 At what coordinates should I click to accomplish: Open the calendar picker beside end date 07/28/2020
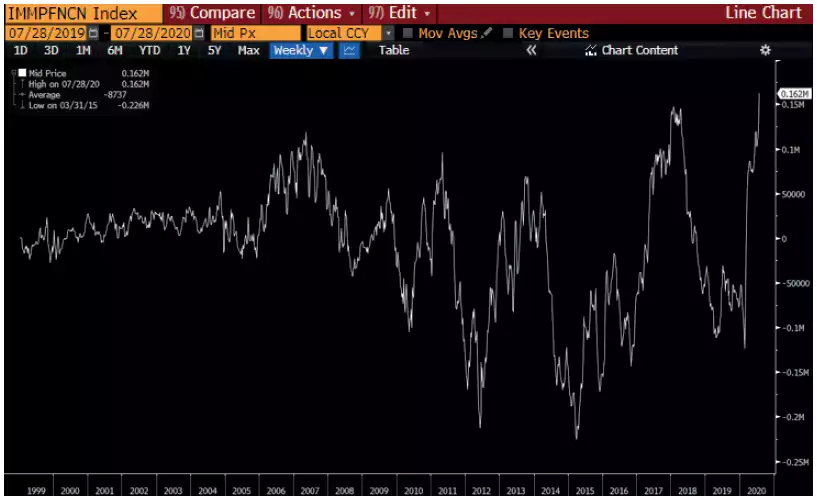coord(199,33)
